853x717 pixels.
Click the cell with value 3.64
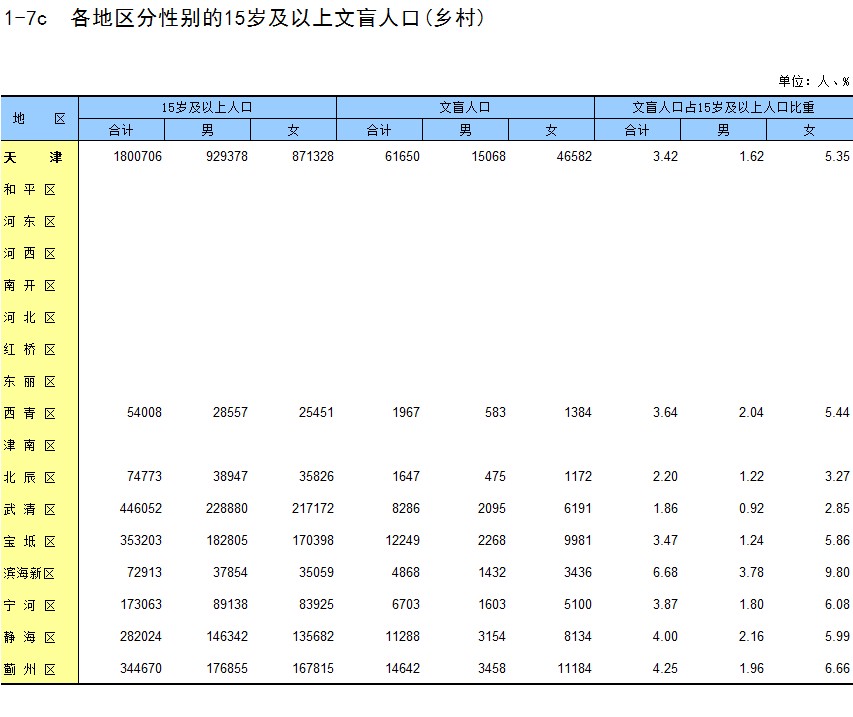pyautogui.click(x=665, y=413)
